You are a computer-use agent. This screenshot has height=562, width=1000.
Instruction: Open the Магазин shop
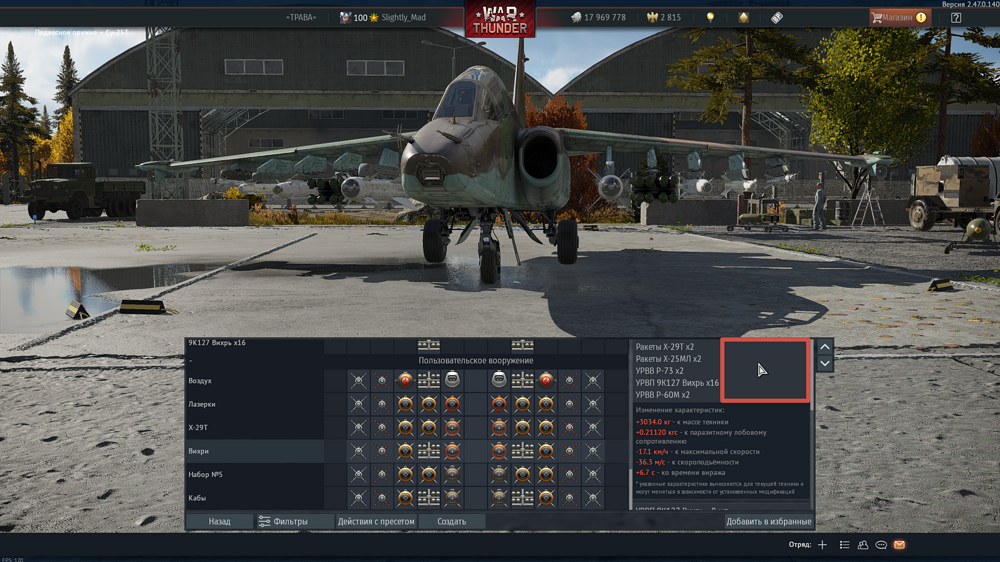pos(898,17)
